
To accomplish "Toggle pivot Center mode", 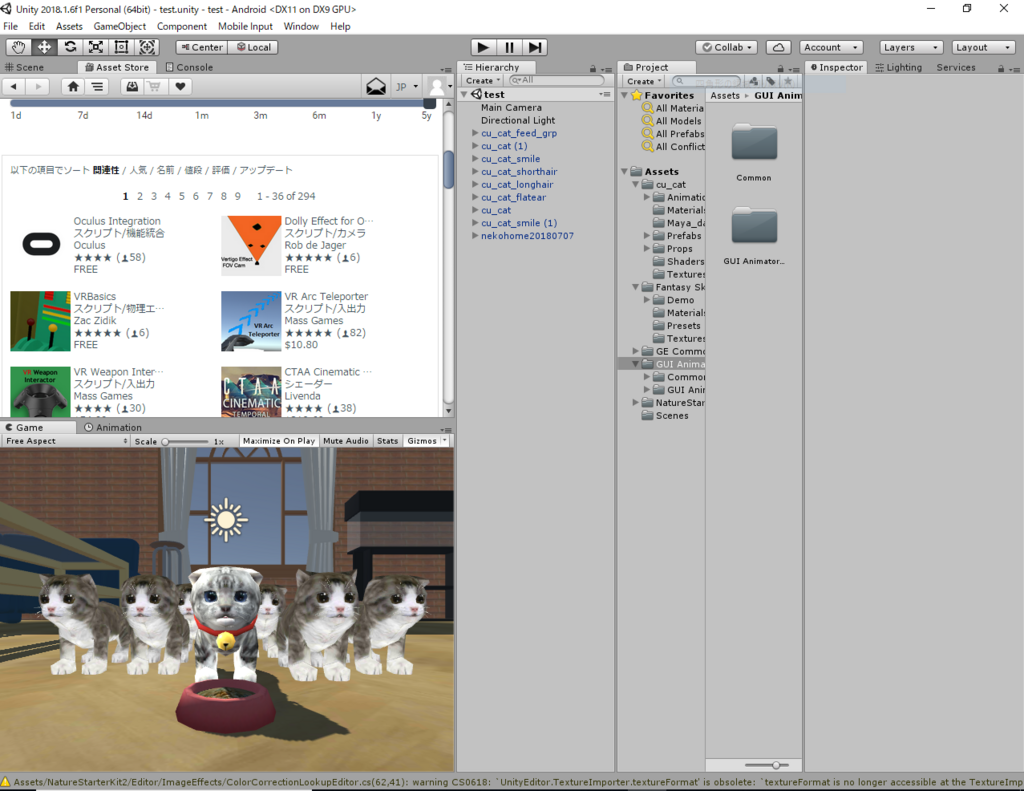I will (202, 47).
